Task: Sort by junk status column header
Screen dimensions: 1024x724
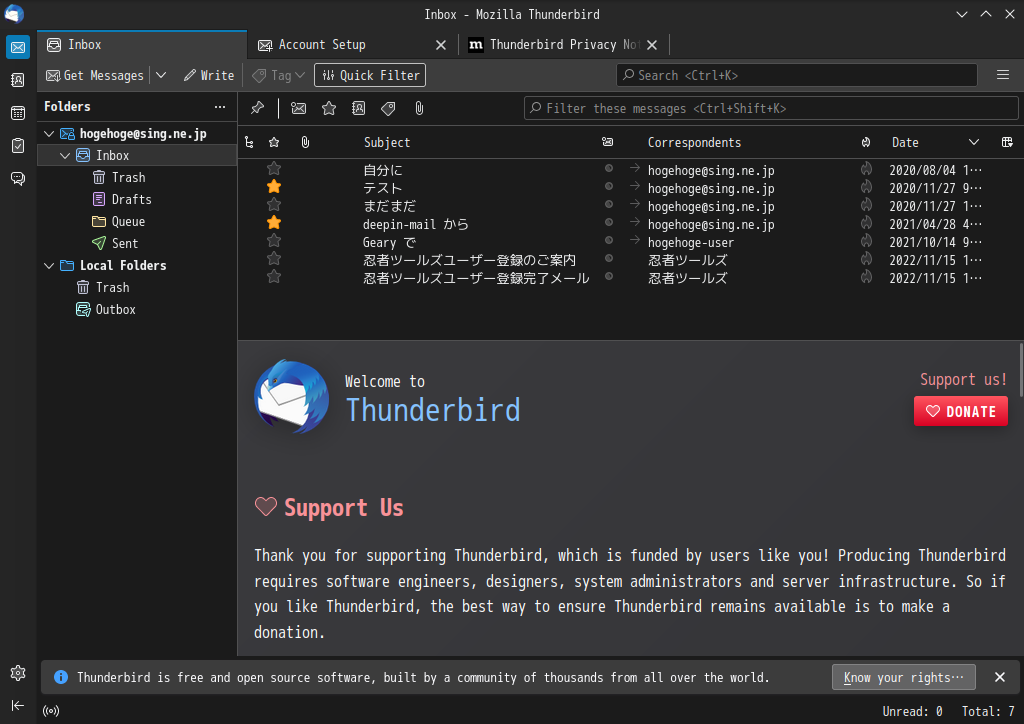Action: 866,142
